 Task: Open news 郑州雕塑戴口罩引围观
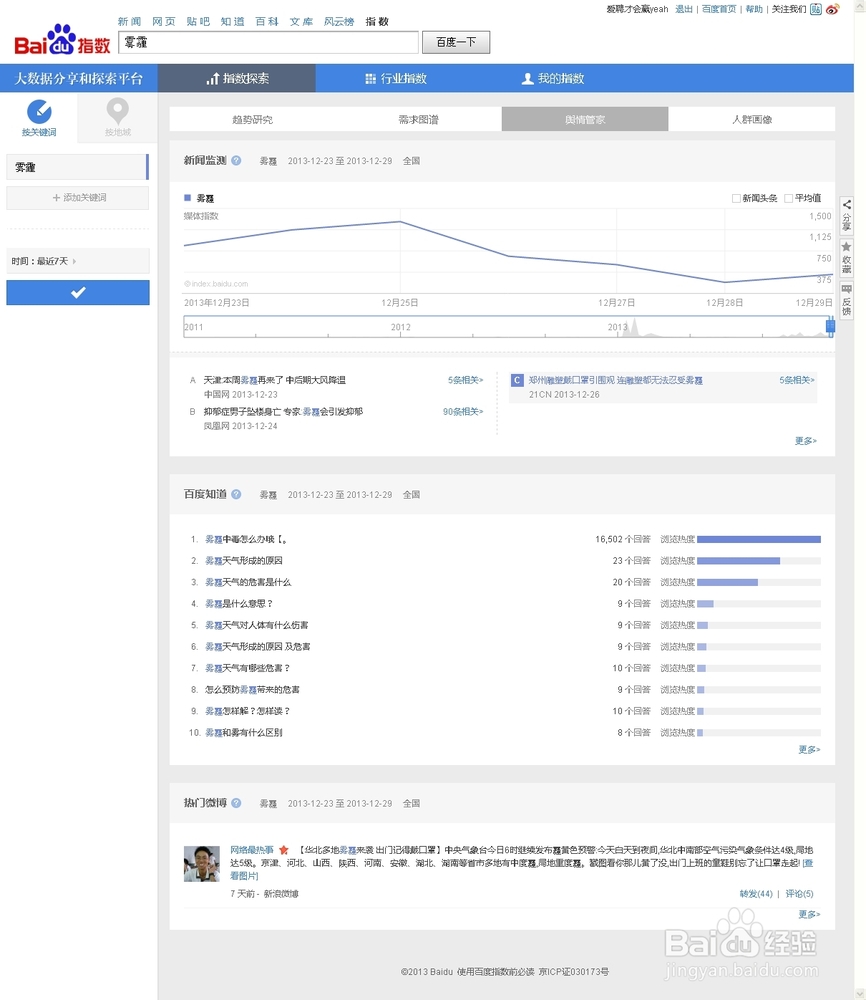pyautogui.click(x=615, y=380)
